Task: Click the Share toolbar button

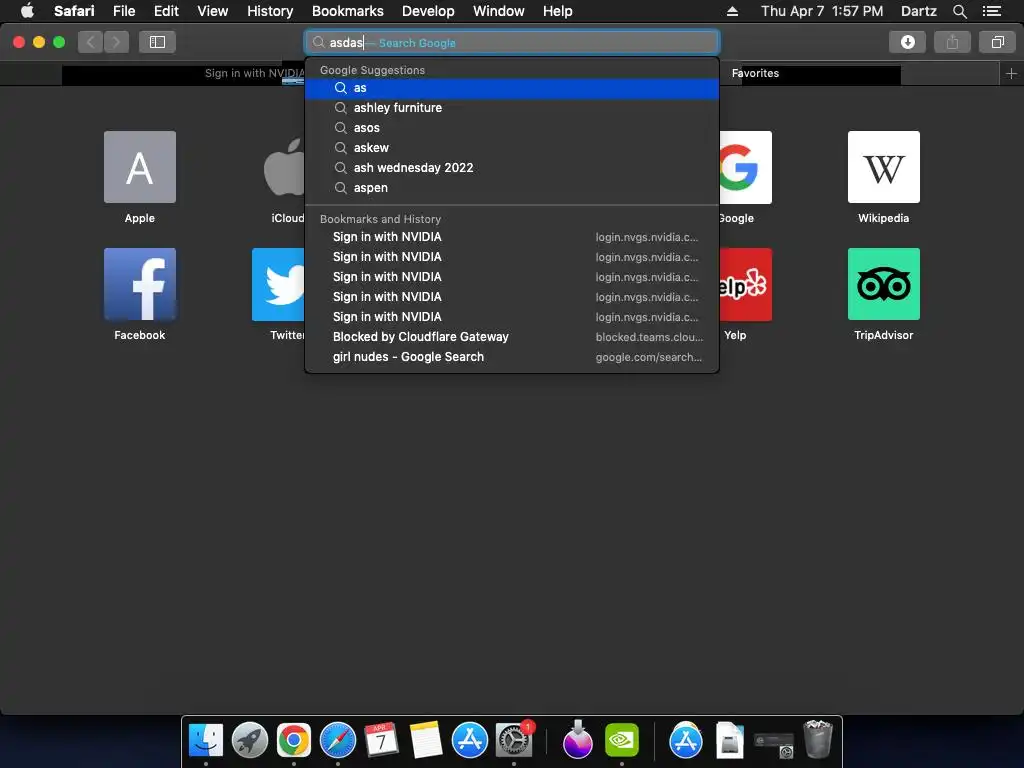Action: (x=953, y=42)
